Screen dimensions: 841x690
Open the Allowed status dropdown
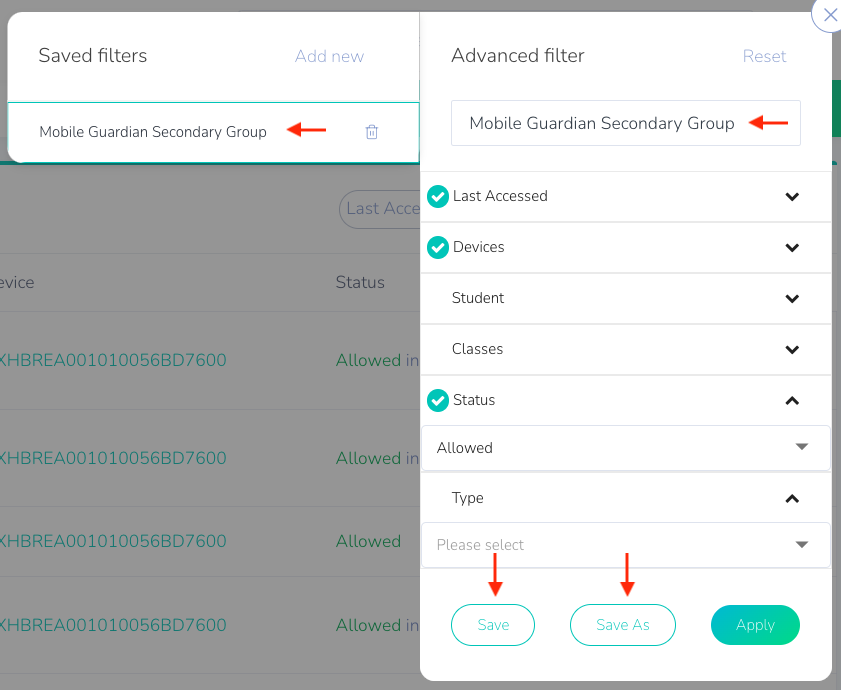point(626,448)
